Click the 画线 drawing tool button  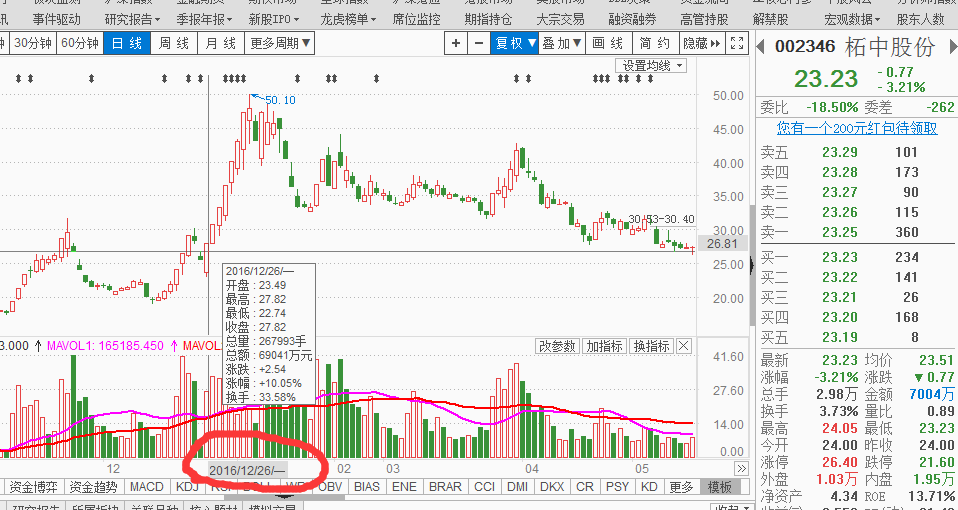point(608,43)
